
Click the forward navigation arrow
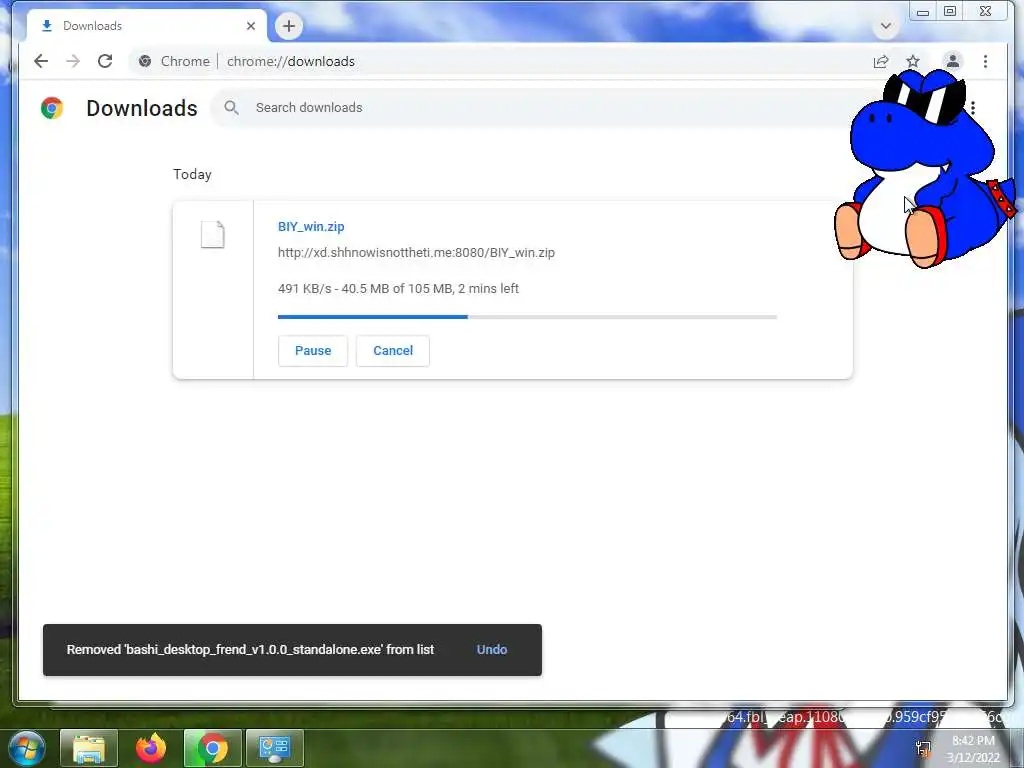(73, 61)
